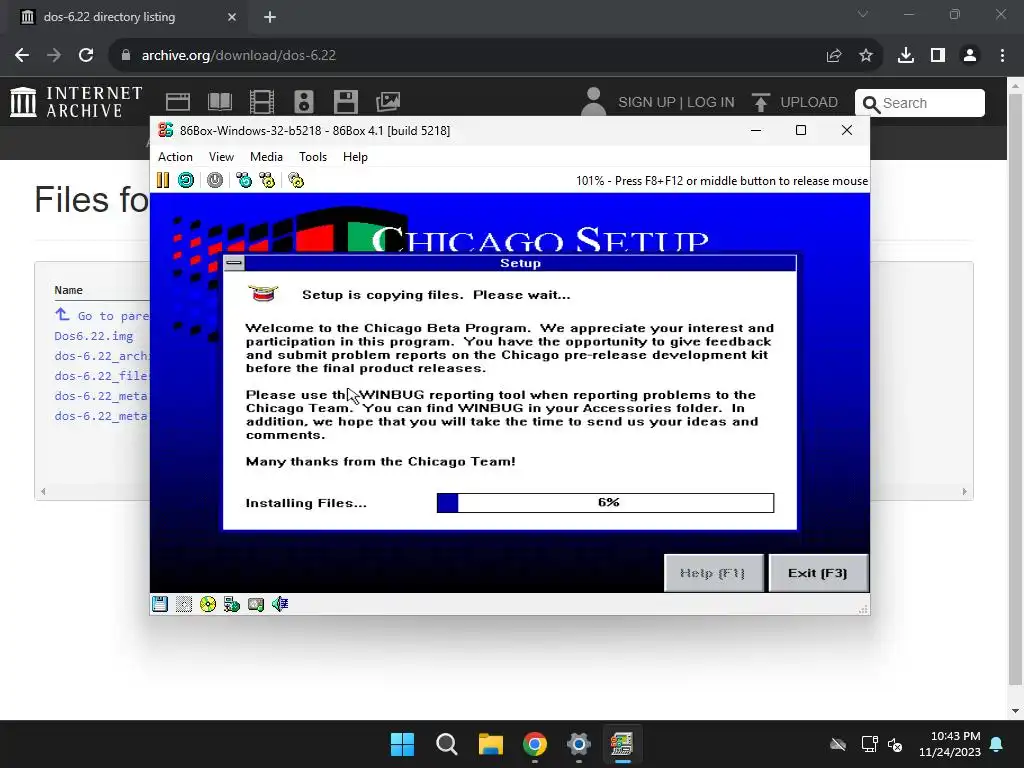Click Help (F1) button in Setup
Screen dimensions: 1024x768
[x=713, y=573]
